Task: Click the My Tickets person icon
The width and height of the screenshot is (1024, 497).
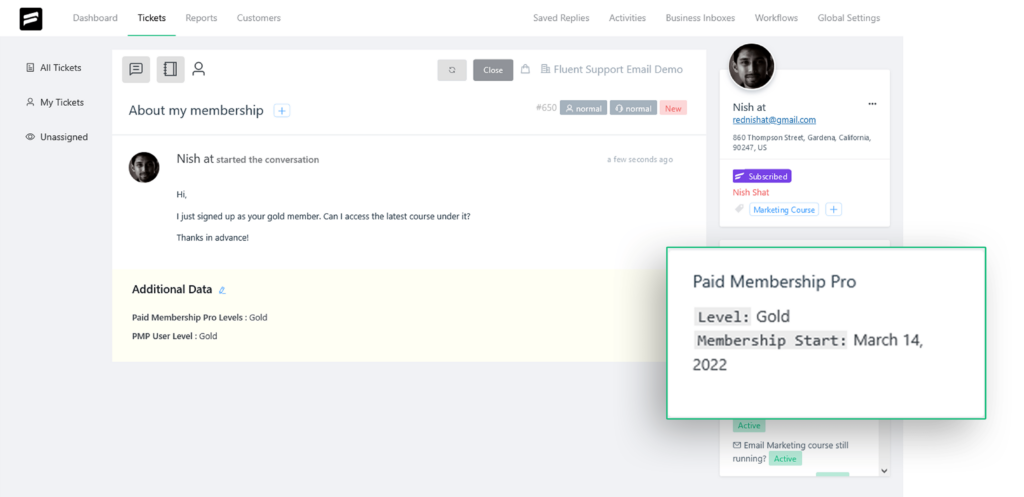Action: point(30,102)
